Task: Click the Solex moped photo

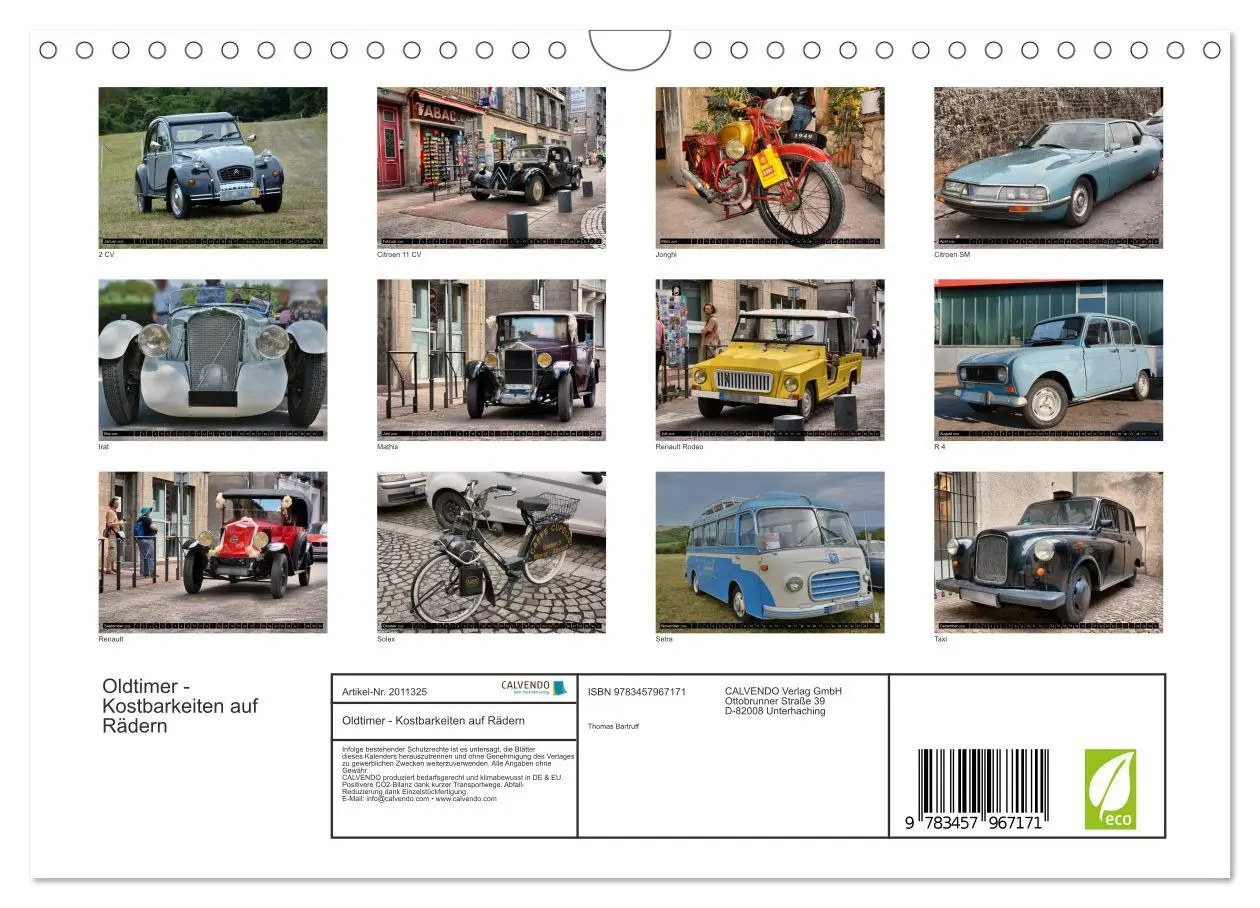Action: (491, 552)
